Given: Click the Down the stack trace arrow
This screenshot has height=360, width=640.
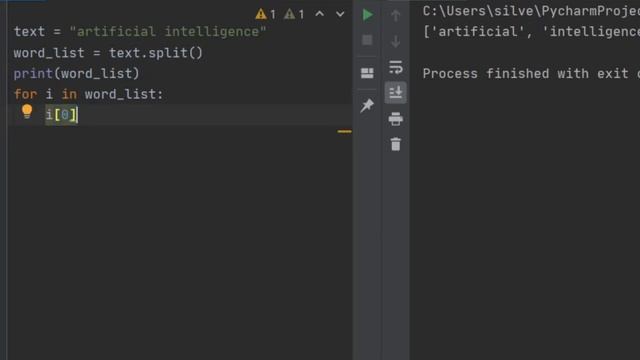Looking at the screenshot, I should (396, 41).
